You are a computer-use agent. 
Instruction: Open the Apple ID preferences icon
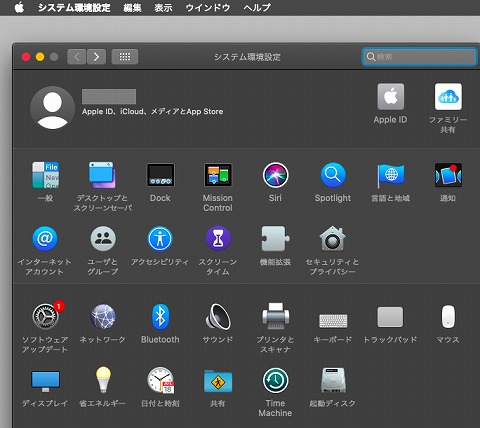tap(391, 97)
